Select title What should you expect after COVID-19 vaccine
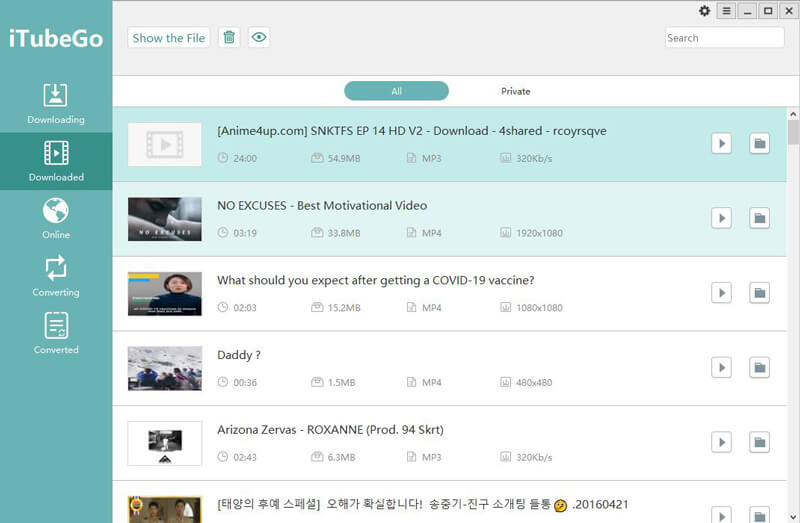 (x=376, y=281)
